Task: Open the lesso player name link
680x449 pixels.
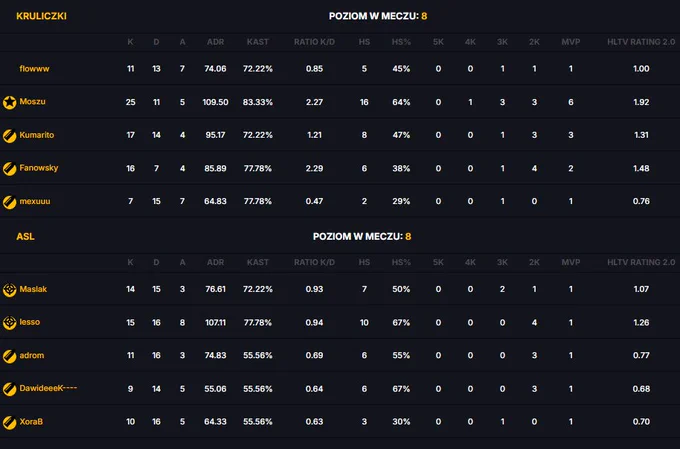Action: coord(29,322)
